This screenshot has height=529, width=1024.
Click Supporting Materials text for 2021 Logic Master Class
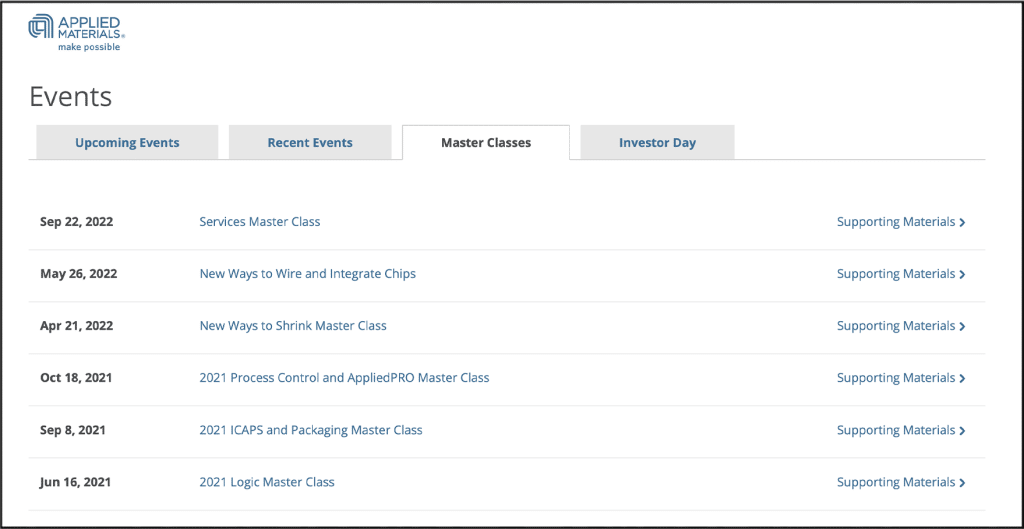pyautogui.click(x=895, y=482)
